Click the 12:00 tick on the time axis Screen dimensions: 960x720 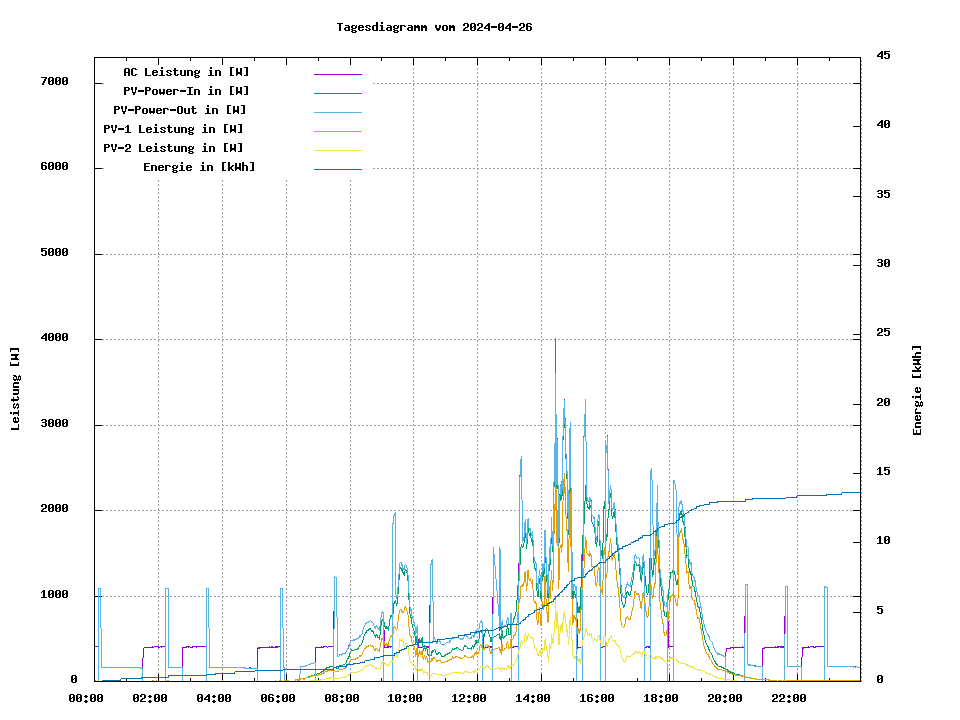point(468,698)
